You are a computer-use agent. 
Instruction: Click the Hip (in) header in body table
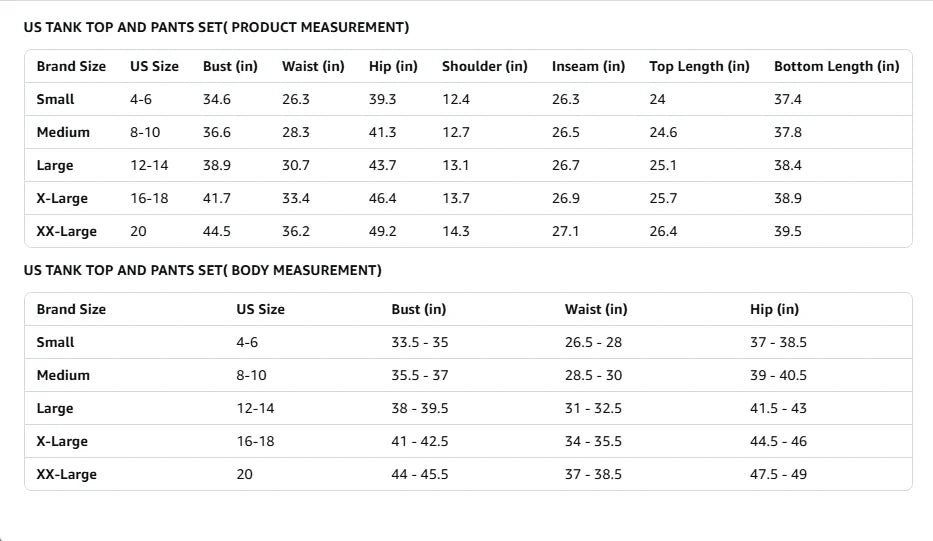[x=774, y=309]
